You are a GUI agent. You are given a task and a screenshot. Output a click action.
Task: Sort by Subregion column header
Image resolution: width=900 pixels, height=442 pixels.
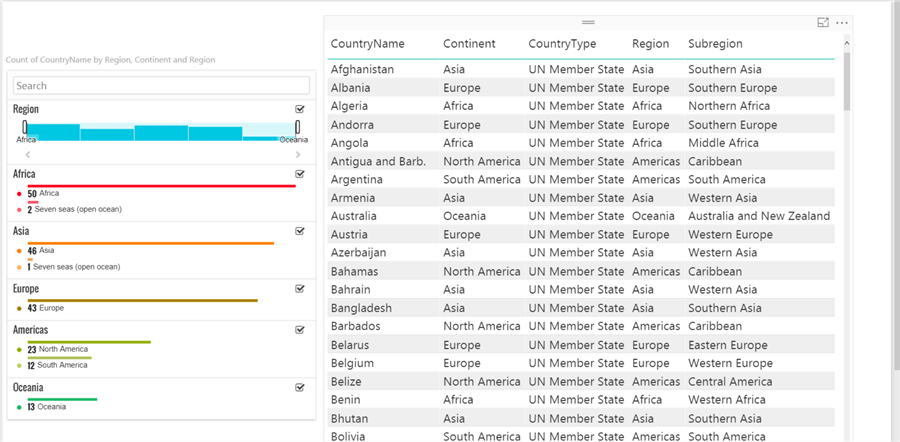(715, 44)
